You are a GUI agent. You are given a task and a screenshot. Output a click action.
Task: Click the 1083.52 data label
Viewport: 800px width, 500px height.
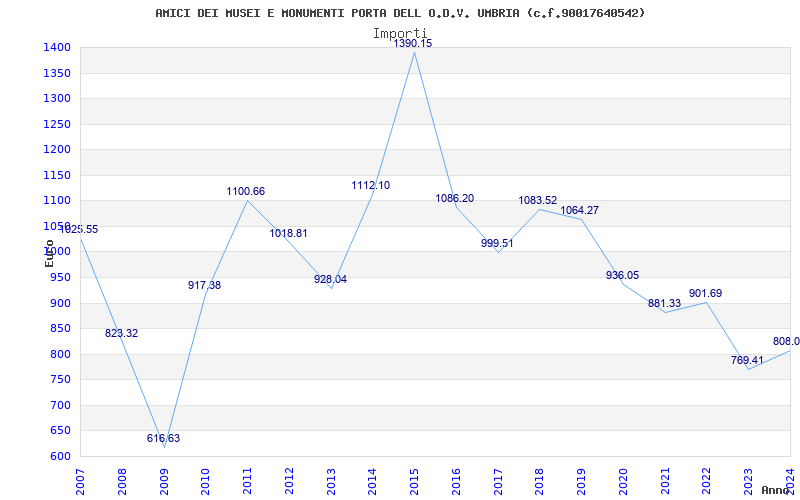pos(538,201)
